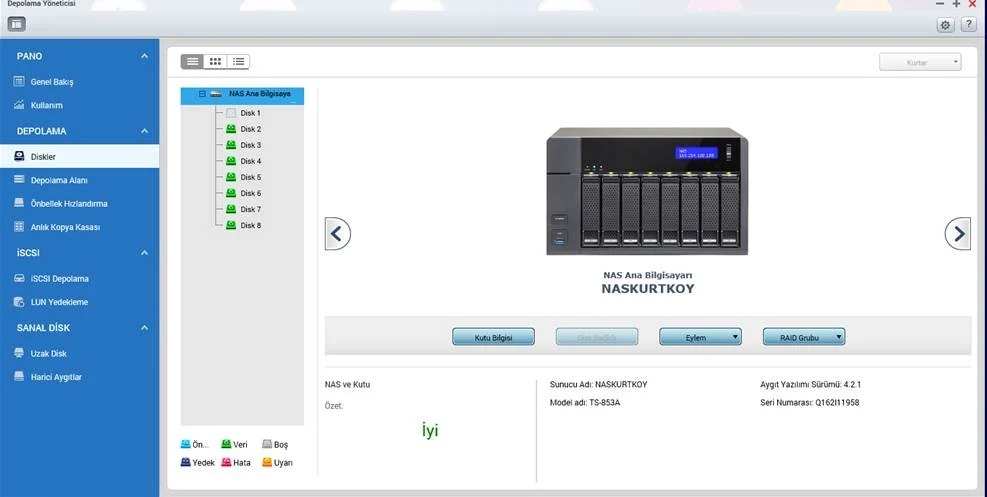
Task: Click the NAS device image
Action: click(x=647, y=191)
